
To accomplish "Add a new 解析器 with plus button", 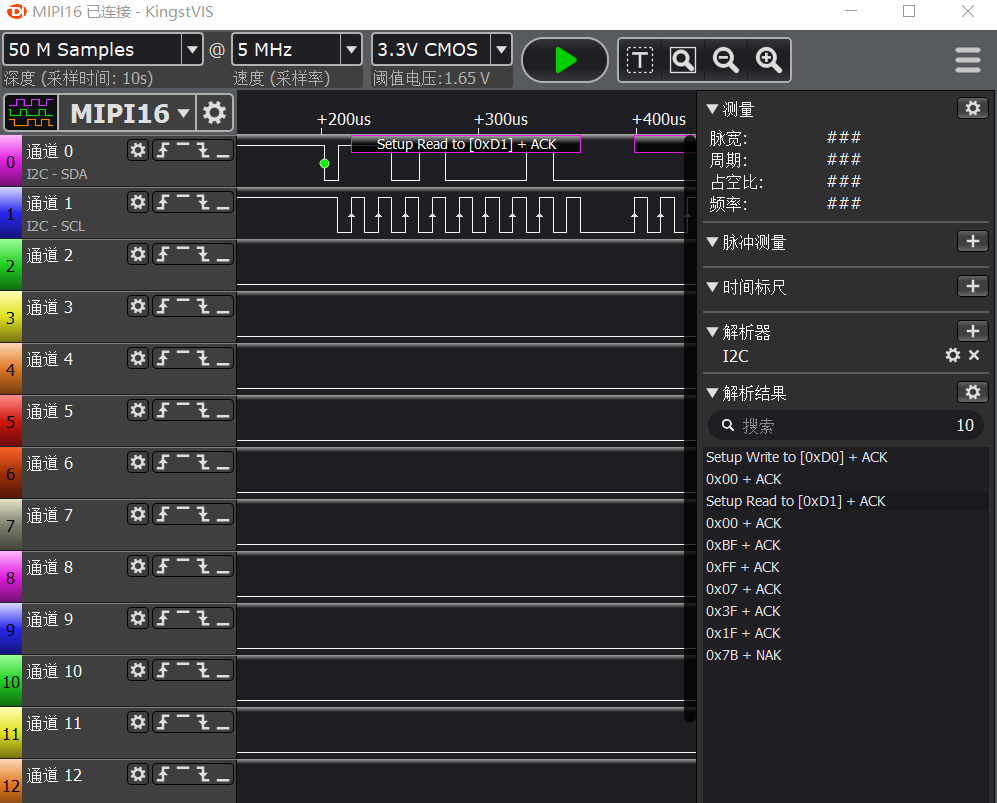I will pyautogui.click(x=972, y=331).
